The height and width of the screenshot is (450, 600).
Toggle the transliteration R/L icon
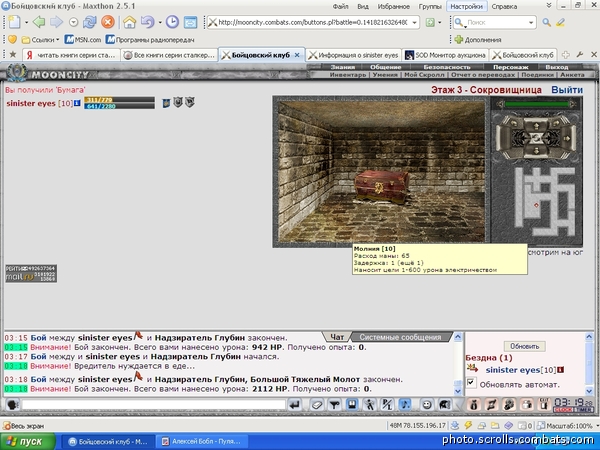(x=387, y=405)
